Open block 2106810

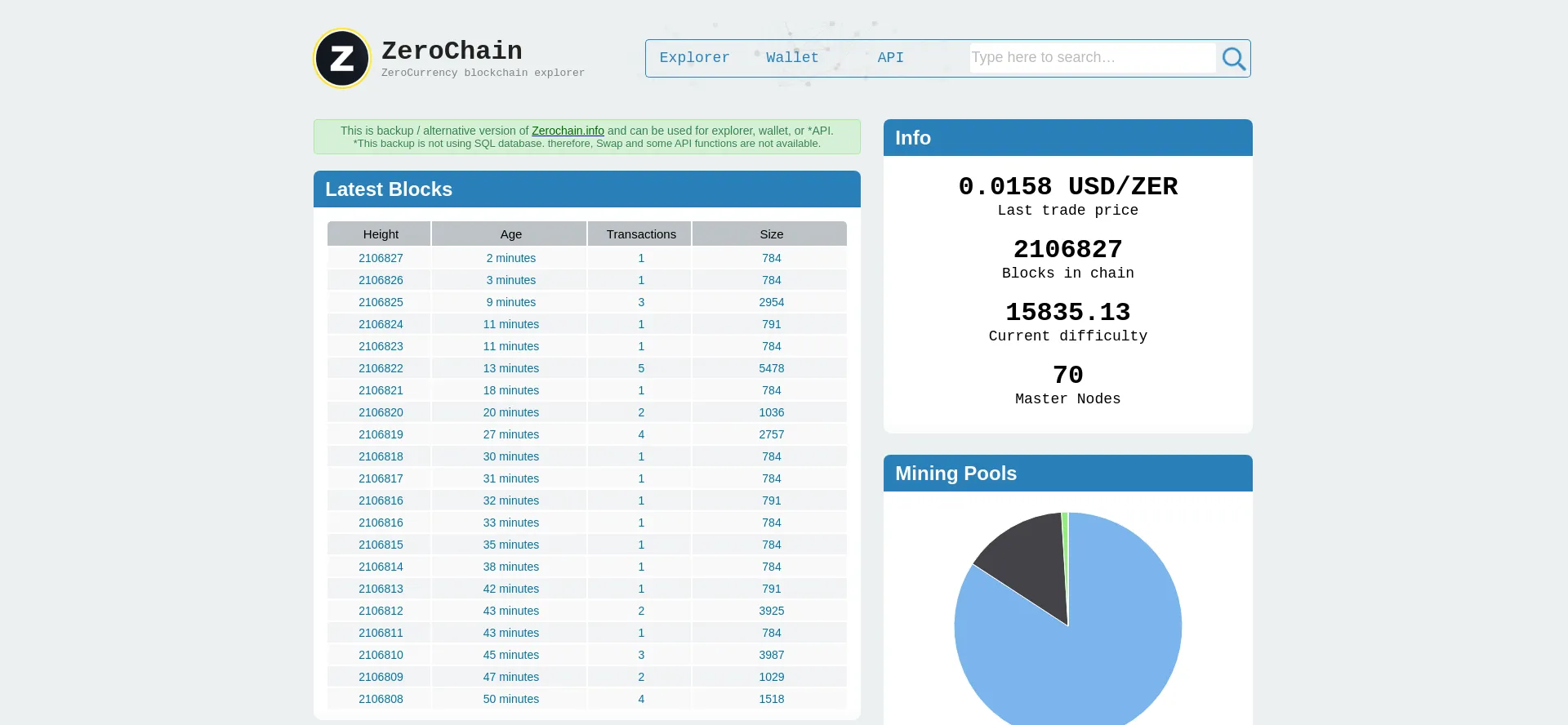tap(381, 655)
